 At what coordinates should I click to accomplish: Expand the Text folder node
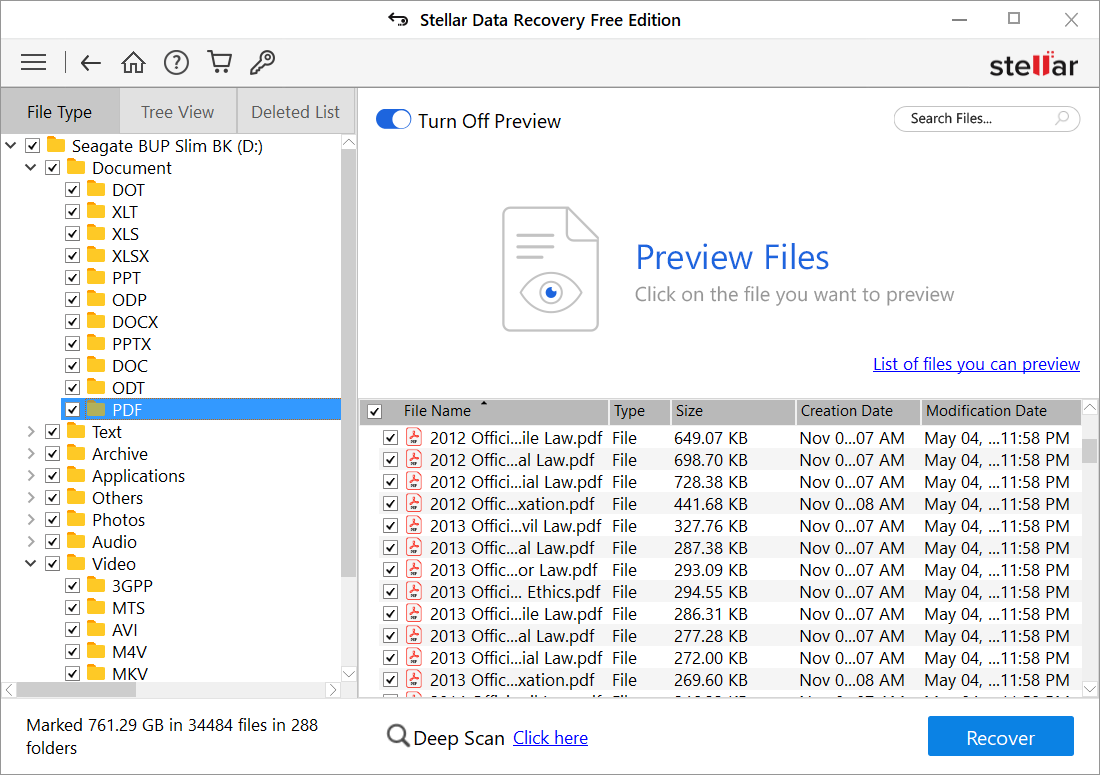[x=31, y=431]
